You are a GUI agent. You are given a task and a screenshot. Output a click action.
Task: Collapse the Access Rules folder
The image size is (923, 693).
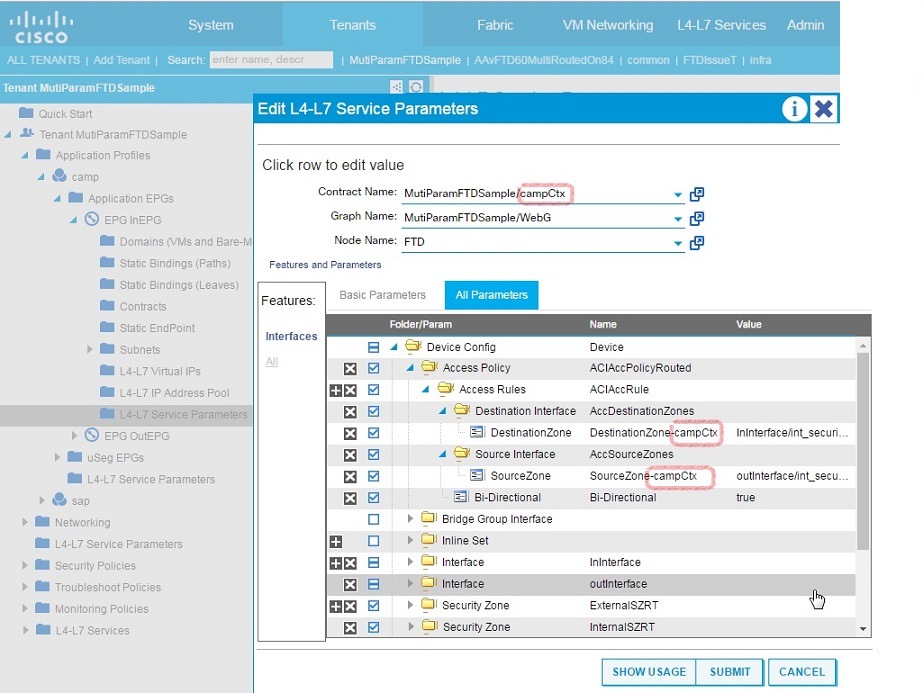coord(426,390)
